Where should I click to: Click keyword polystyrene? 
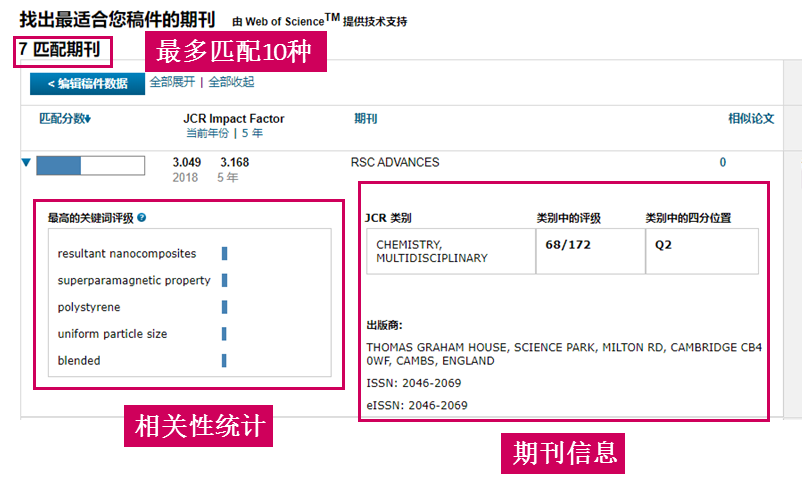(x=89, y=307)
